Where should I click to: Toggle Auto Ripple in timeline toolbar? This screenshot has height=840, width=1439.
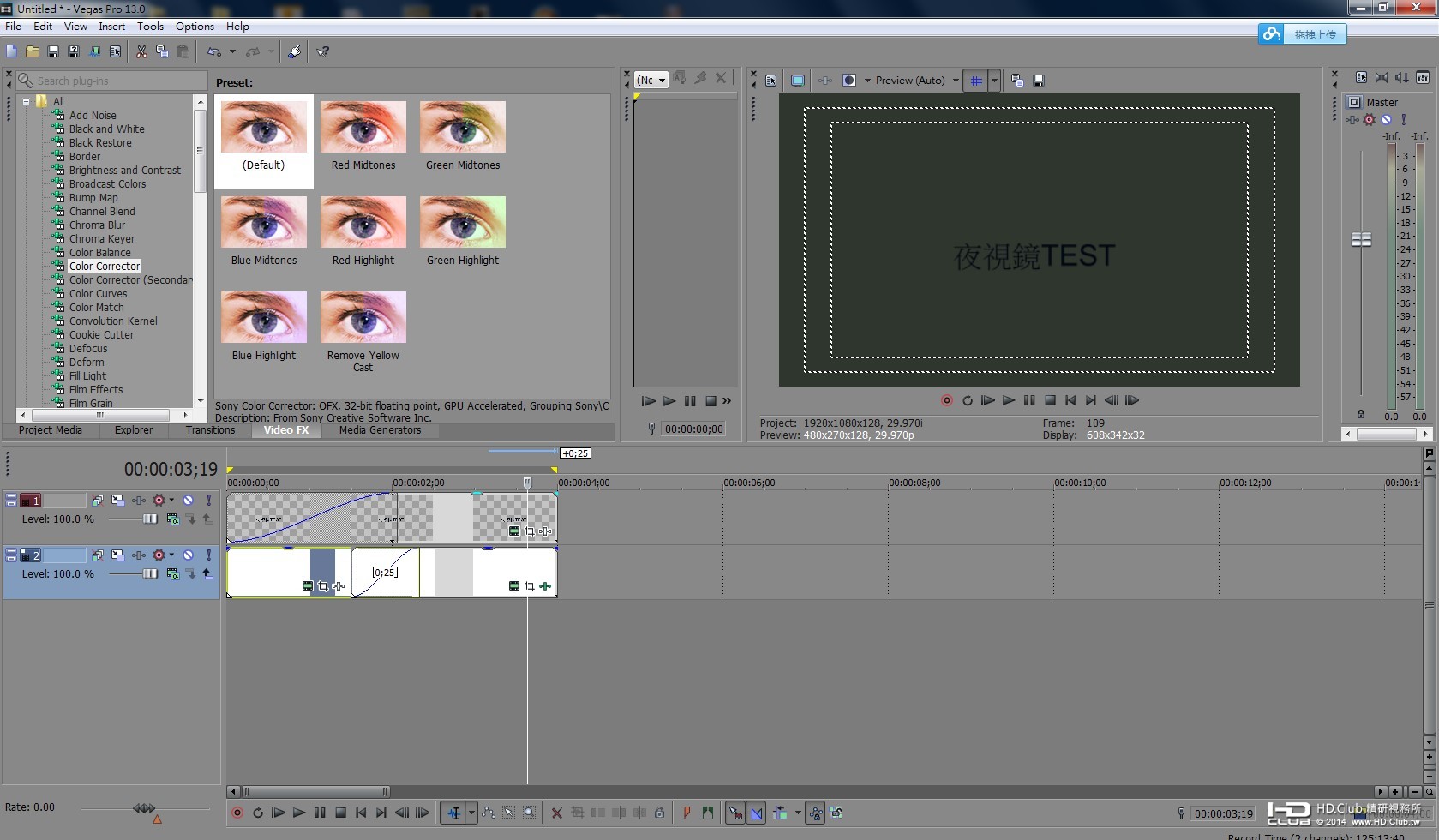click(779, 813)
